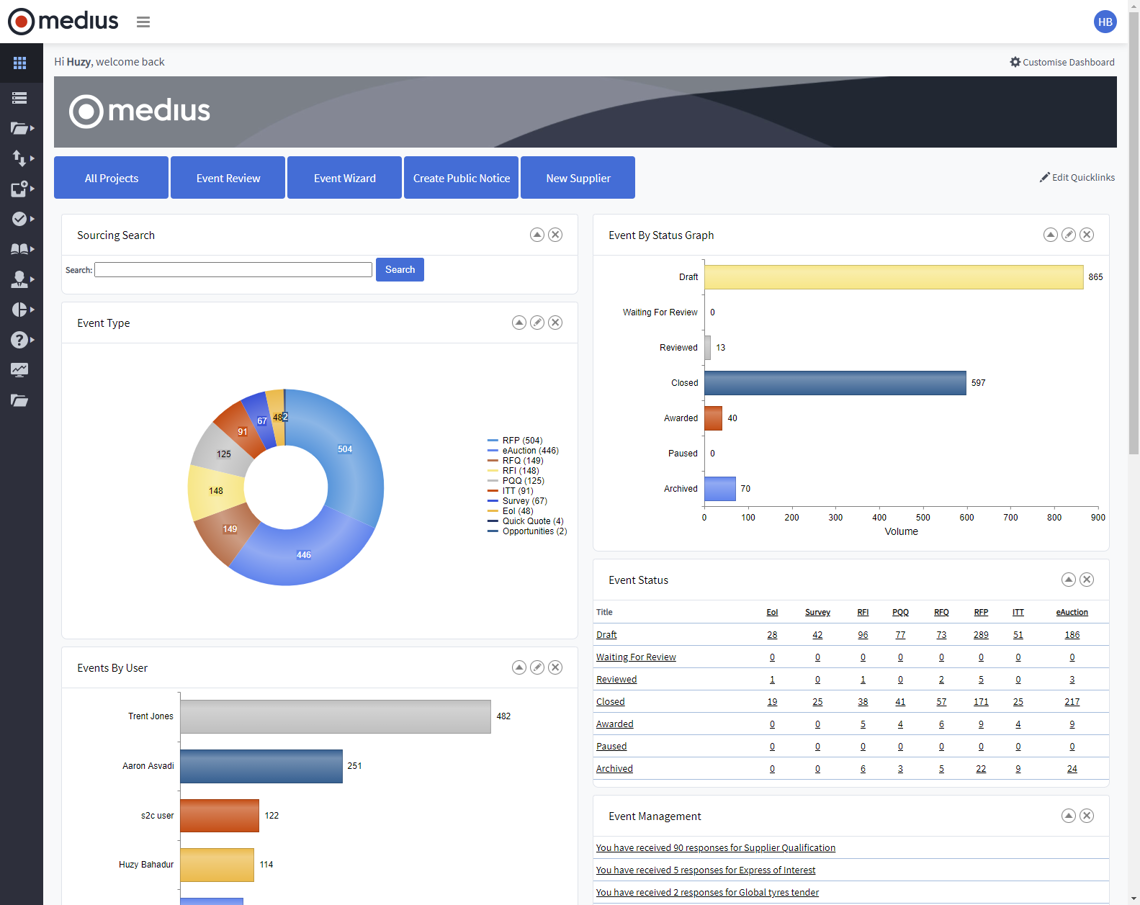
Task: Click the Search button
Action: pyautogui.click(x=399, y=270)
